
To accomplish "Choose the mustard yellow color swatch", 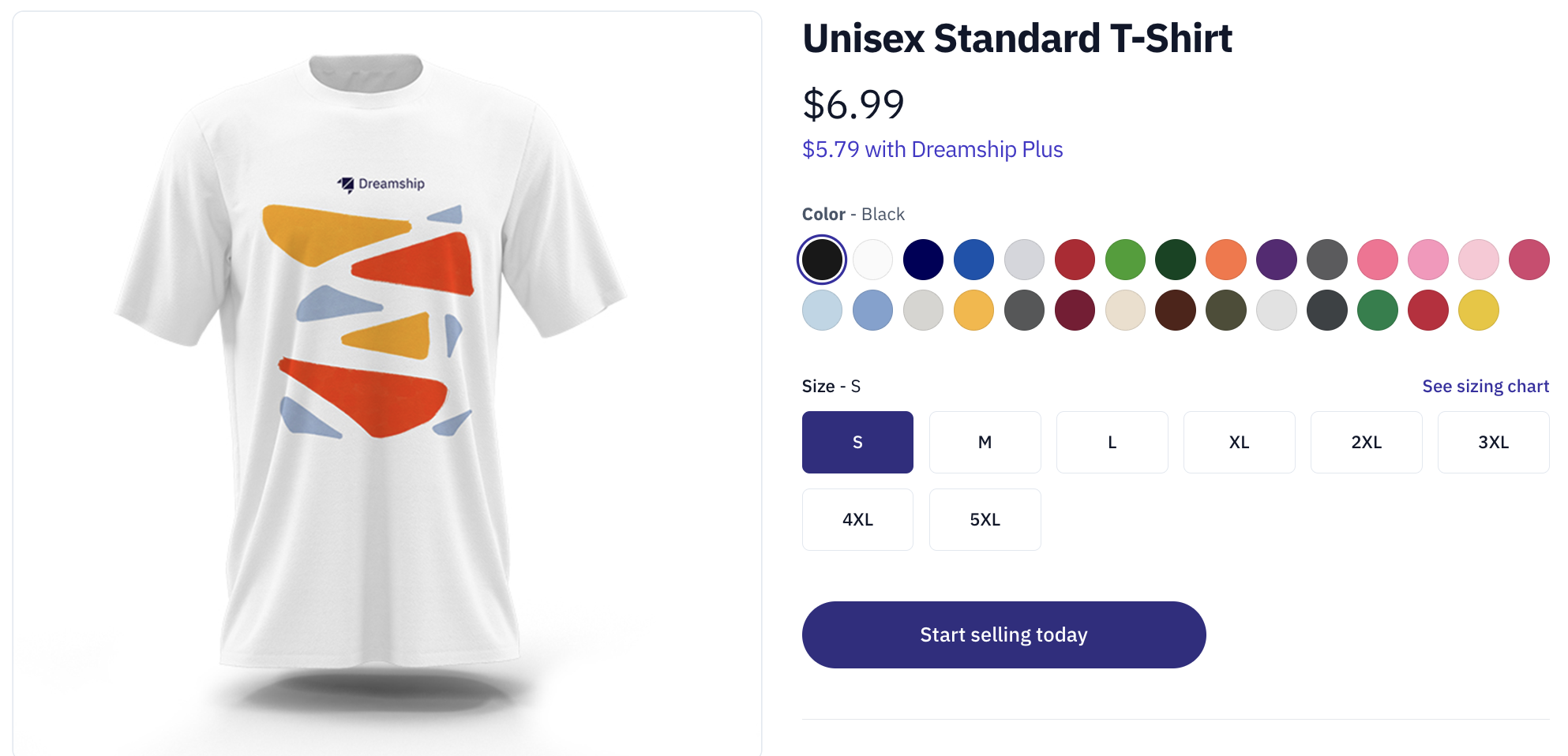I will [1479, 310].
